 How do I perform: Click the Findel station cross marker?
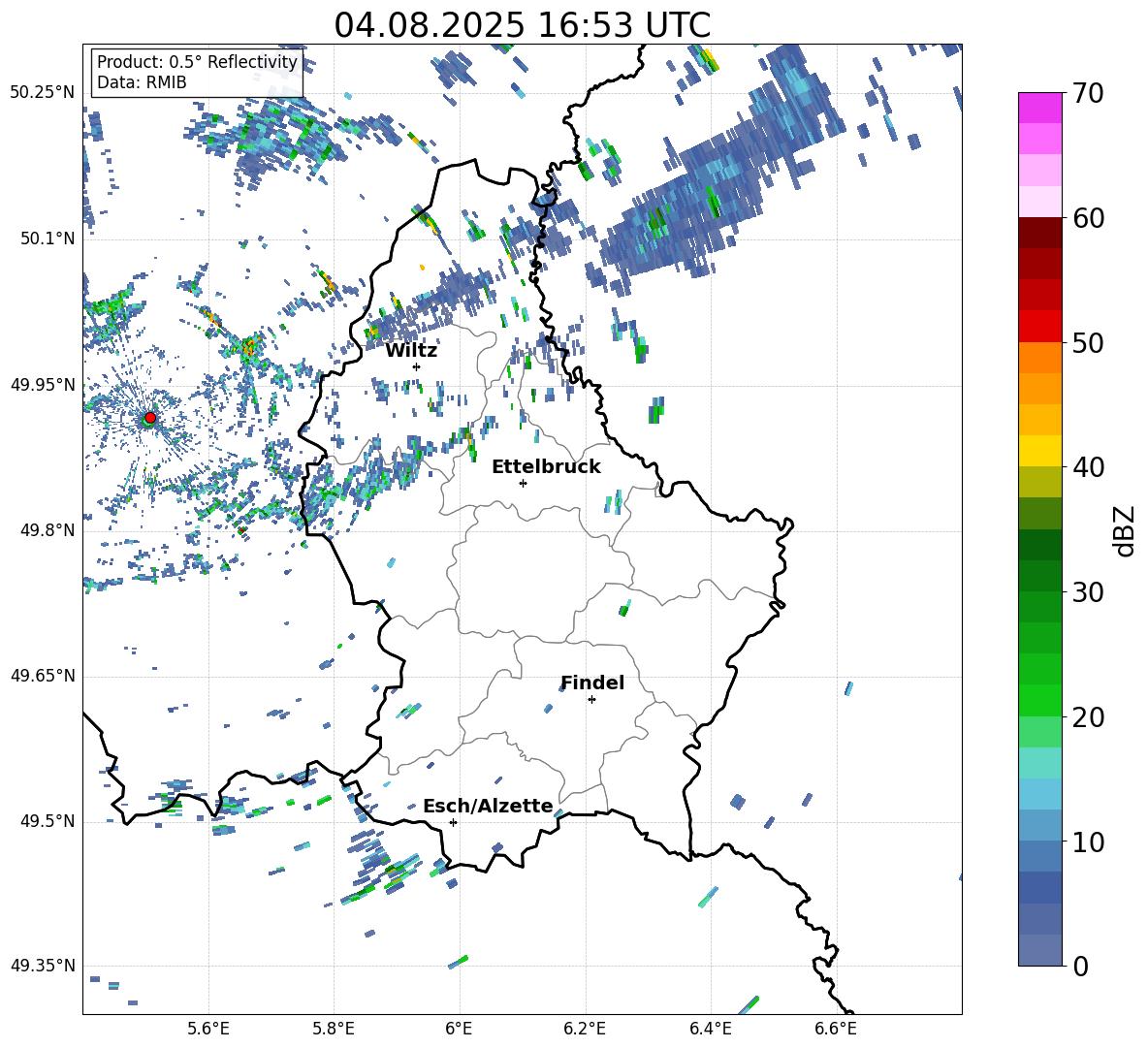(591, 700)
